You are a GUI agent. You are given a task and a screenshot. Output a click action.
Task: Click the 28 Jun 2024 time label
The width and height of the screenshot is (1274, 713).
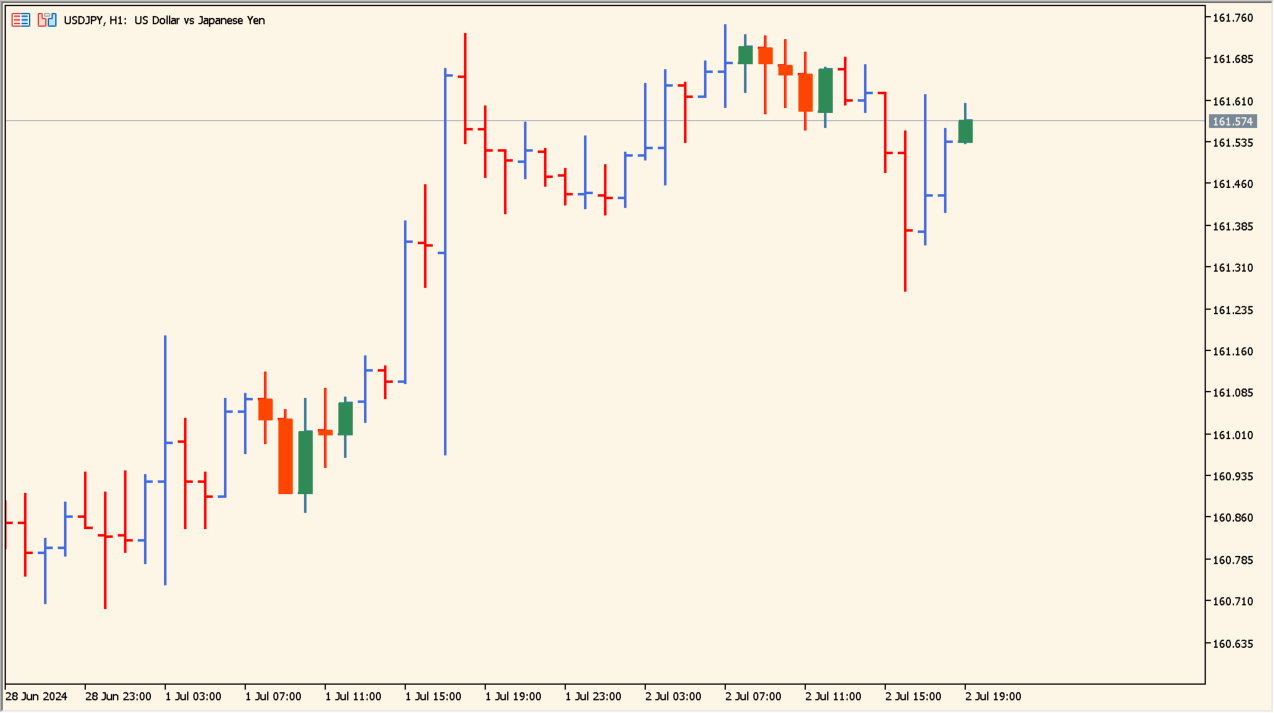[x=36, y=697]
